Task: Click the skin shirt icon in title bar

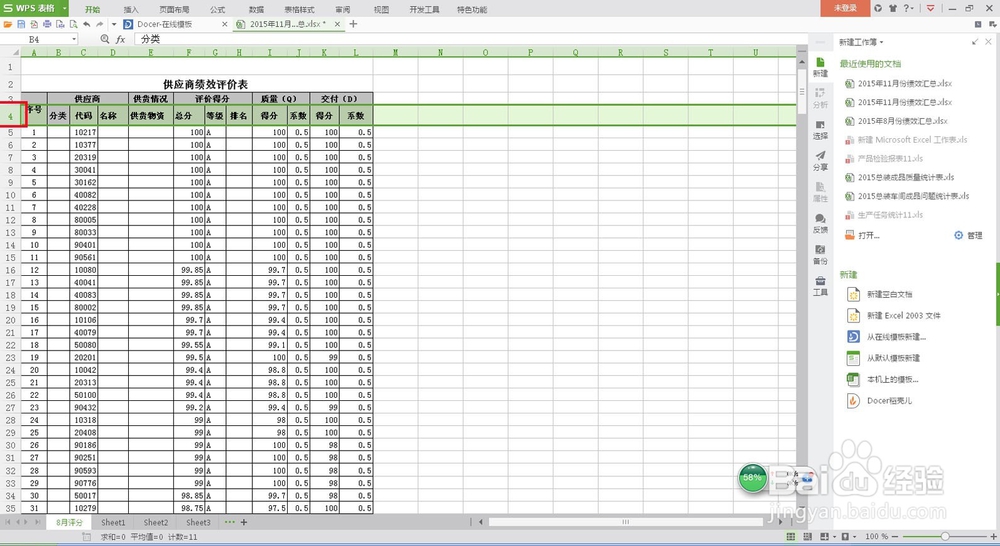Action: [x=892, y=8]
